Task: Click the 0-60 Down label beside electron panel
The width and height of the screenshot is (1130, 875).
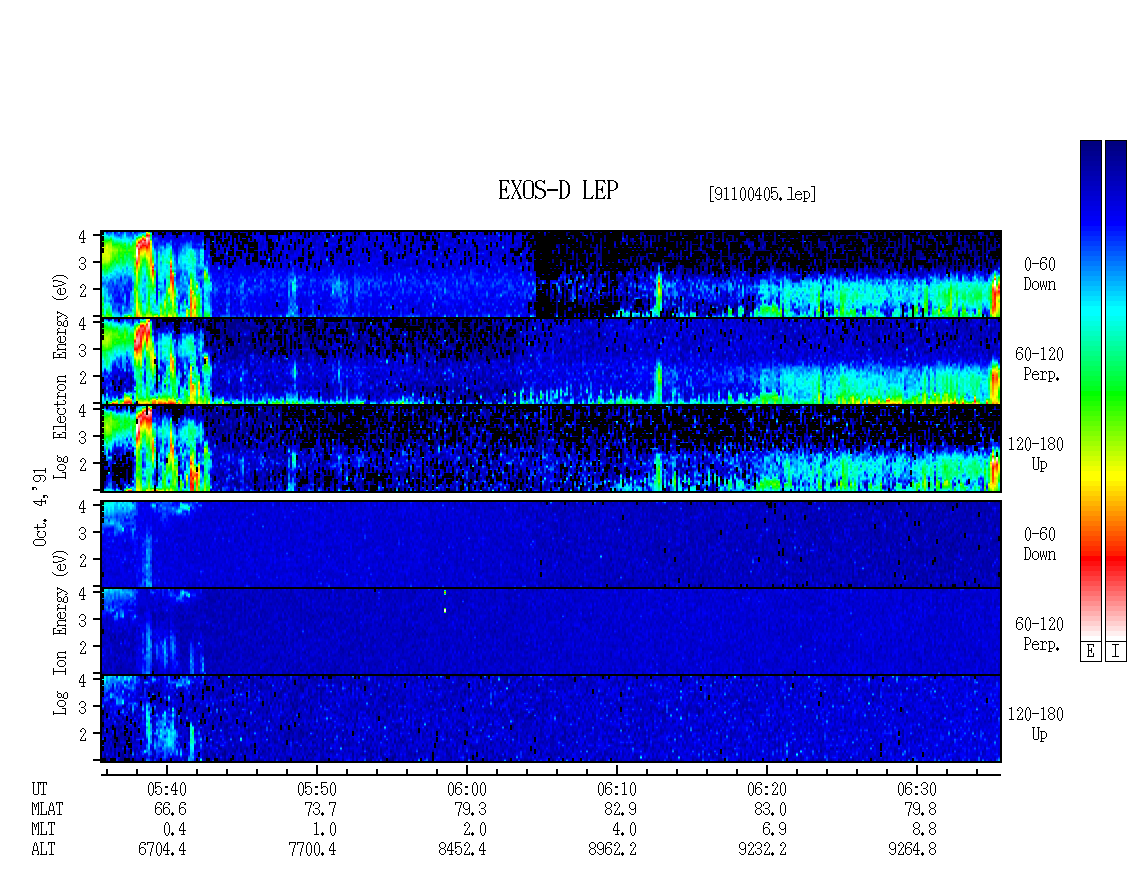Action: pos(1039,274)
